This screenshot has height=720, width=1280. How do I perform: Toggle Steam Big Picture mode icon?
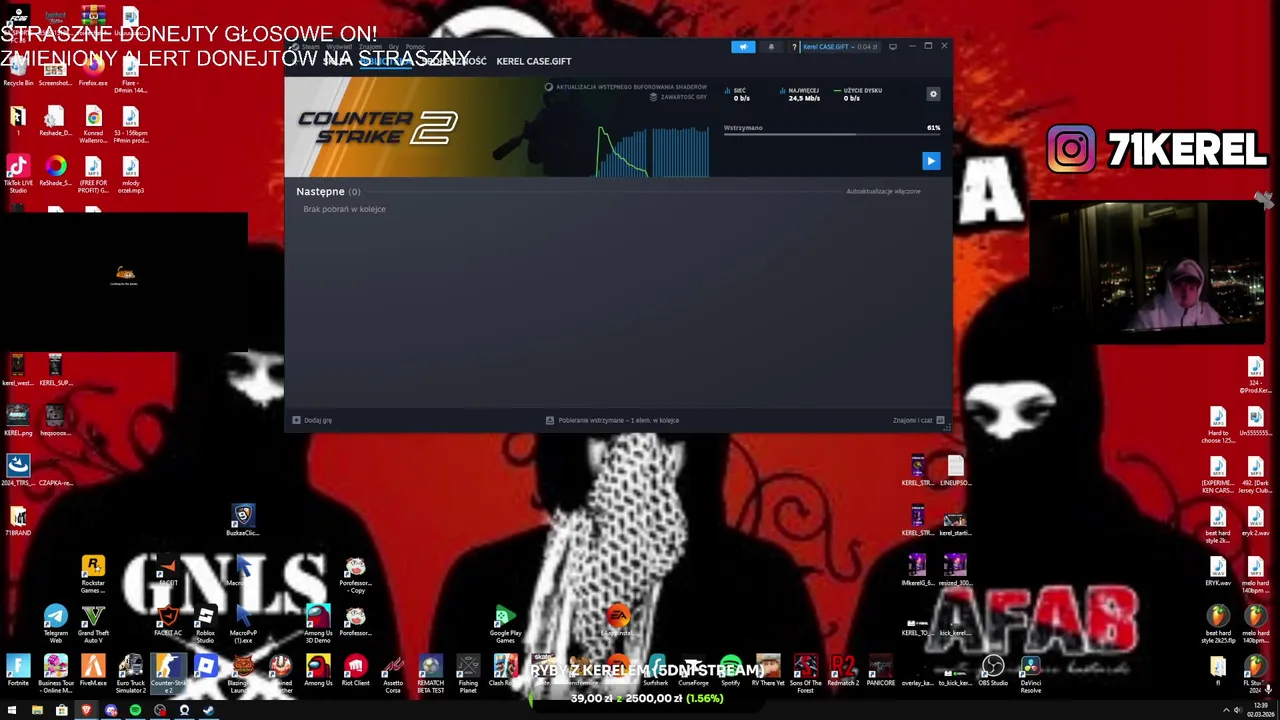click(893, 47)
